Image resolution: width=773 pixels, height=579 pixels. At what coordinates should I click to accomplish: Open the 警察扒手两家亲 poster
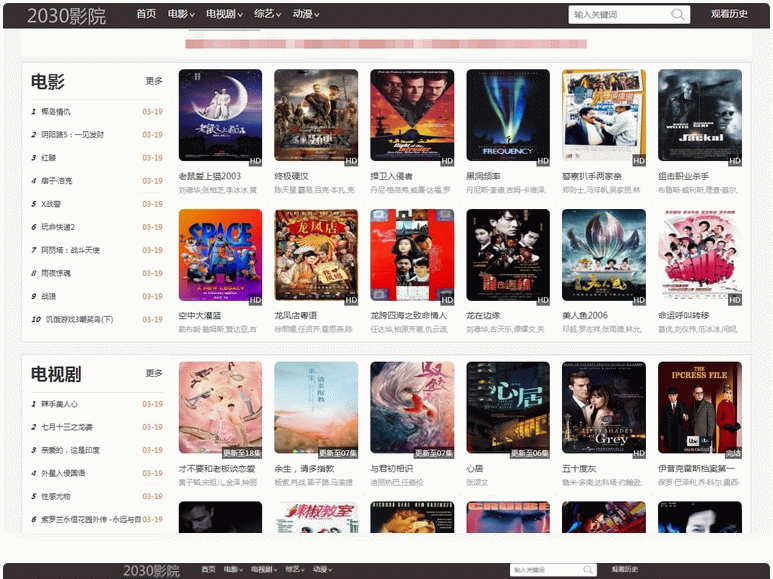pos(604,115)
